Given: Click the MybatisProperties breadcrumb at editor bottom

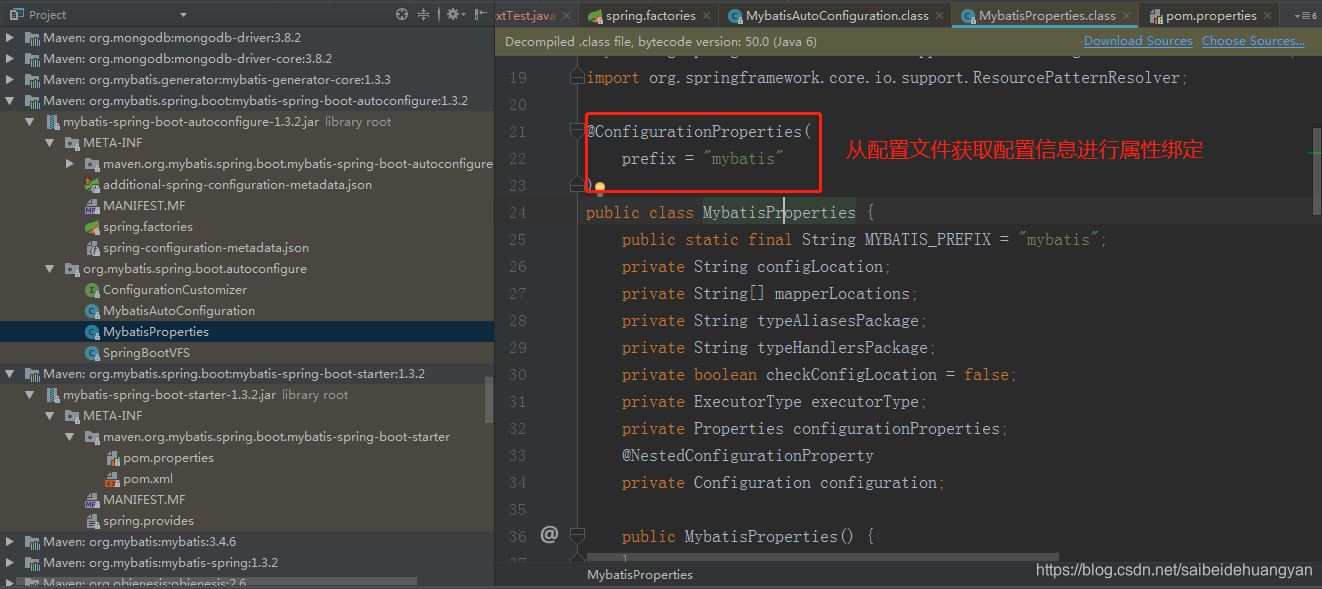Looking at the screenshot, I should (x=640, y=574).
